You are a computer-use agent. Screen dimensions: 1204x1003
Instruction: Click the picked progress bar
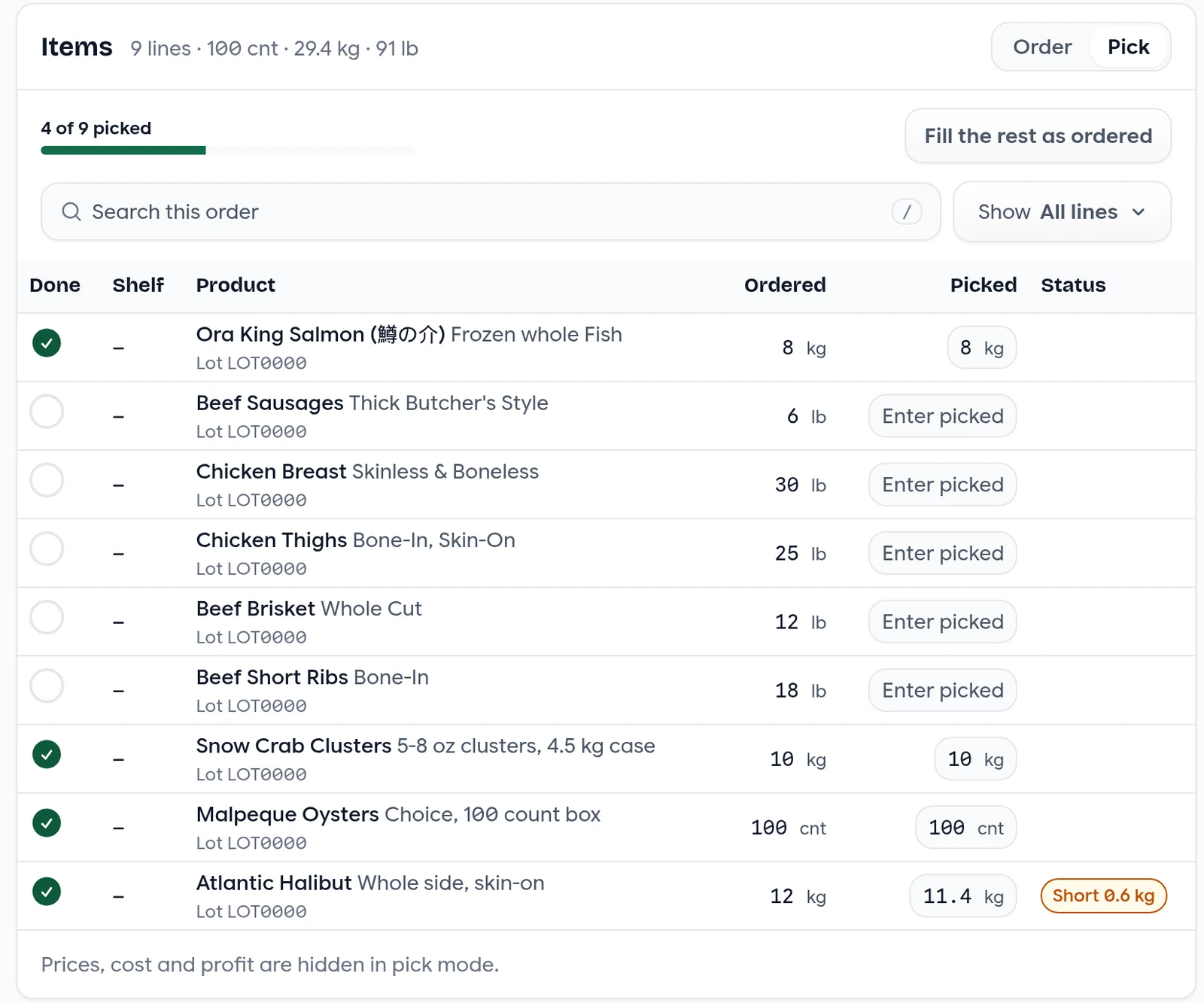[x=227, y=150]
